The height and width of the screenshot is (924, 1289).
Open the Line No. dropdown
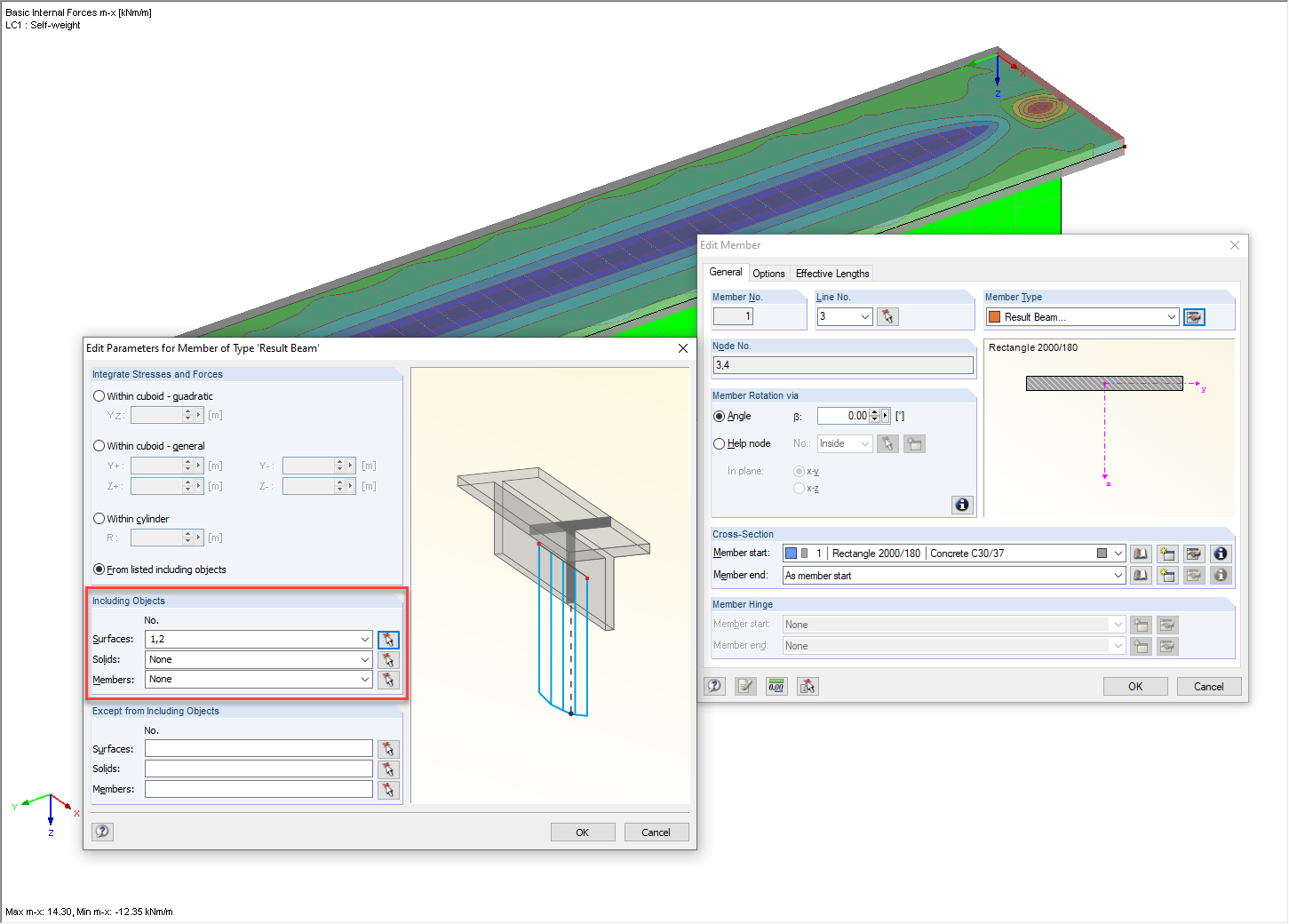[865, 316]
